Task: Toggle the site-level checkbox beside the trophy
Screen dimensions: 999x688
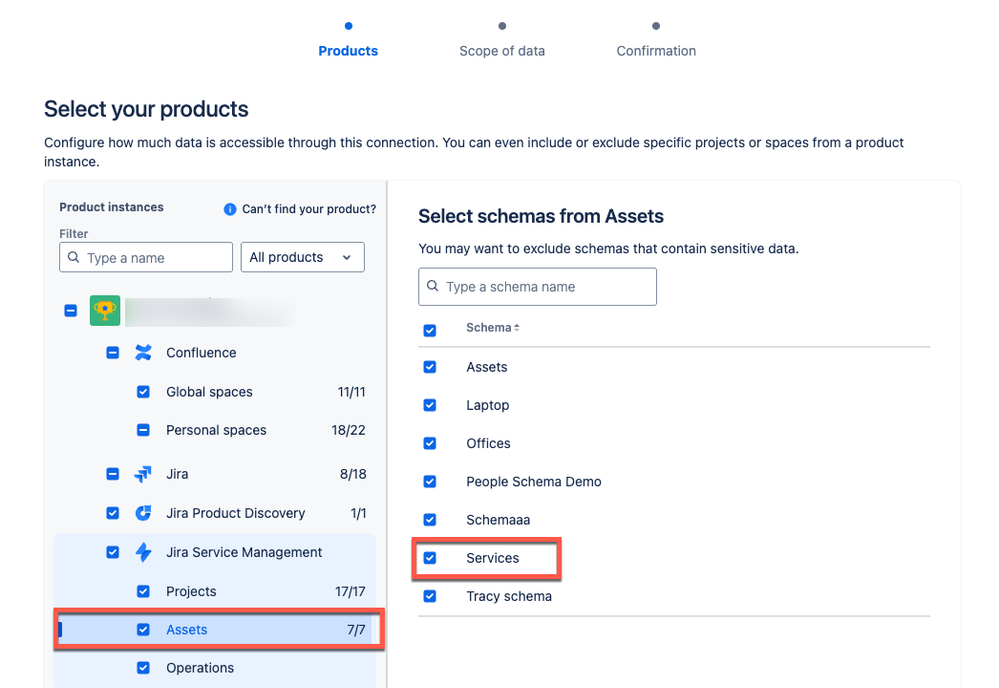Action: [x=71, y=311]
